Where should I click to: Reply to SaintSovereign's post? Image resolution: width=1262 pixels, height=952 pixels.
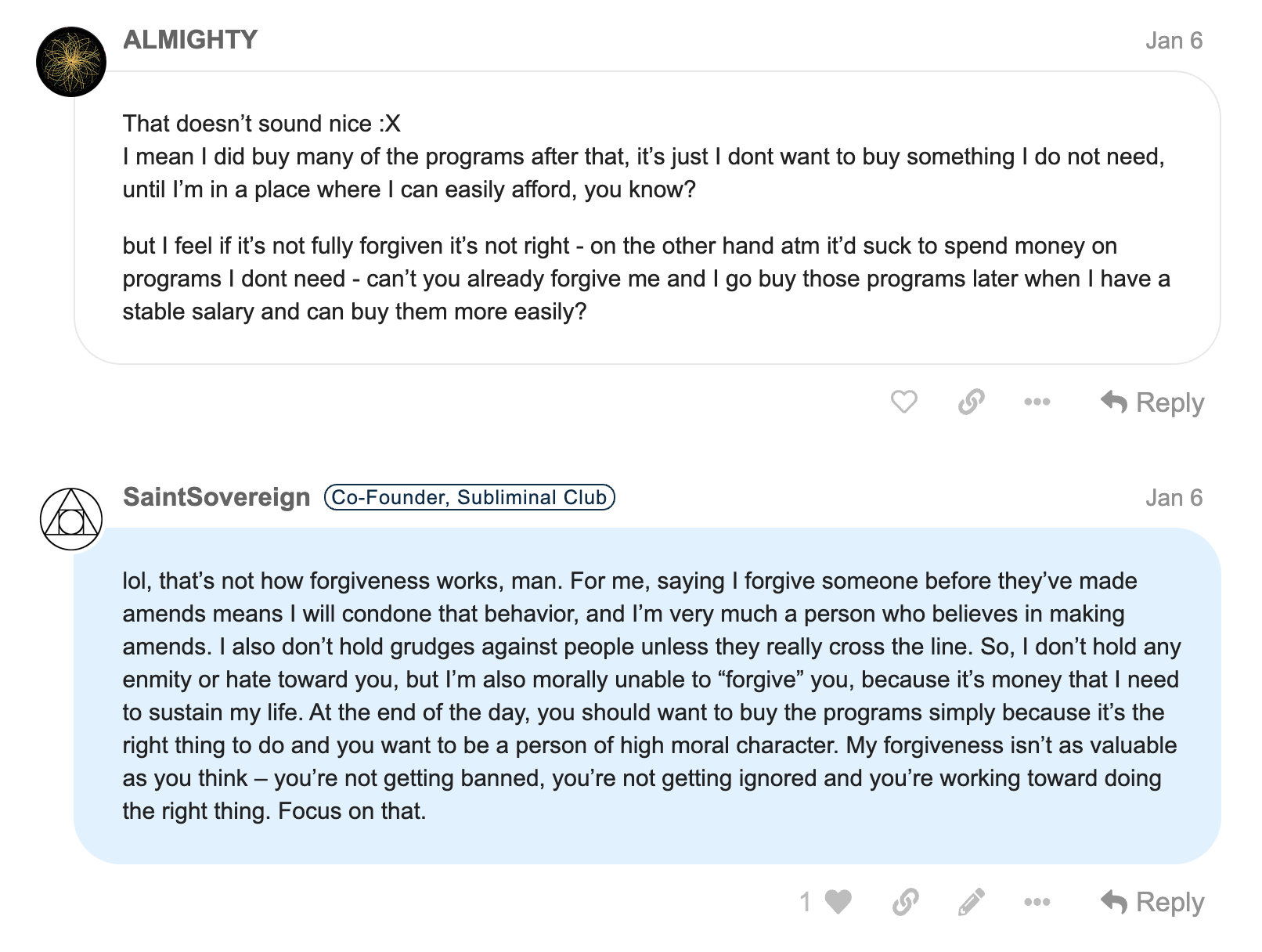pyautogui.click(x=1152, y=902)
